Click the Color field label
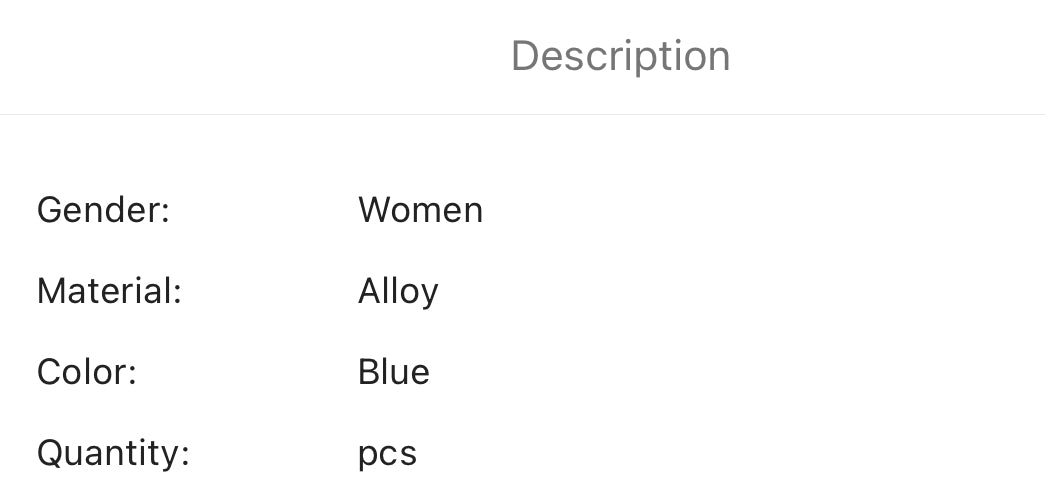Screen dimensions: 1045x504 tap(87, 372)
